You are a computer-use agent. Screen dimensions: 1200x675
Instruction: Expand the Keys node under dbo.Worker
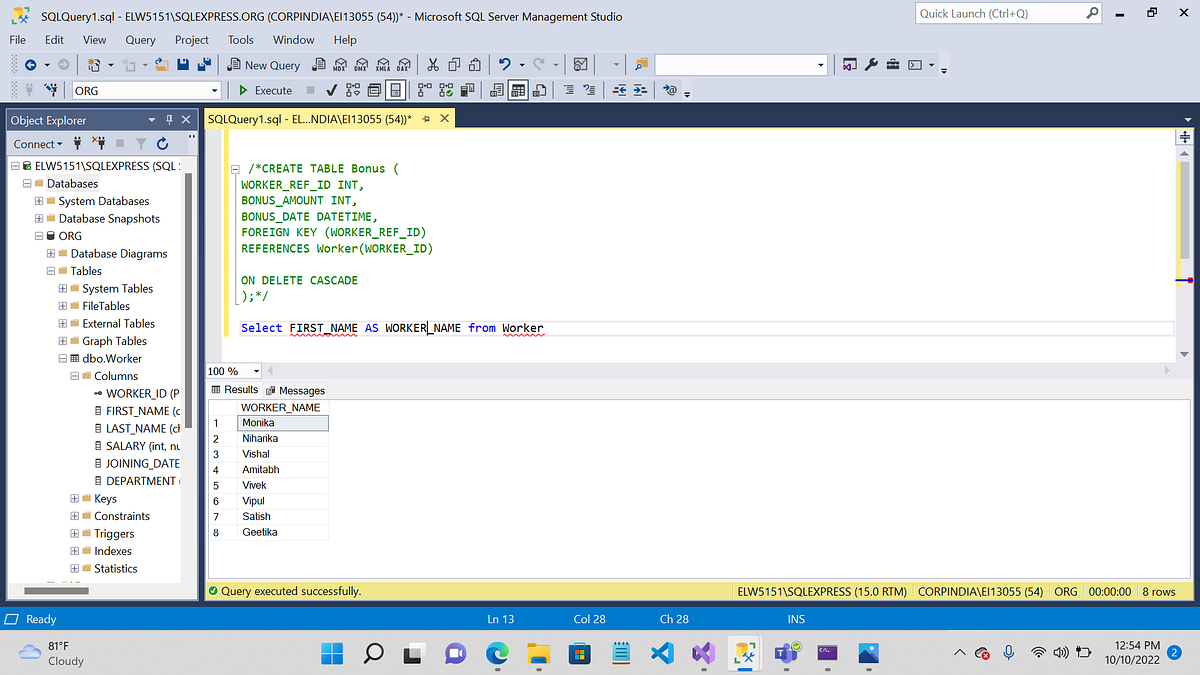pos(72,498)
